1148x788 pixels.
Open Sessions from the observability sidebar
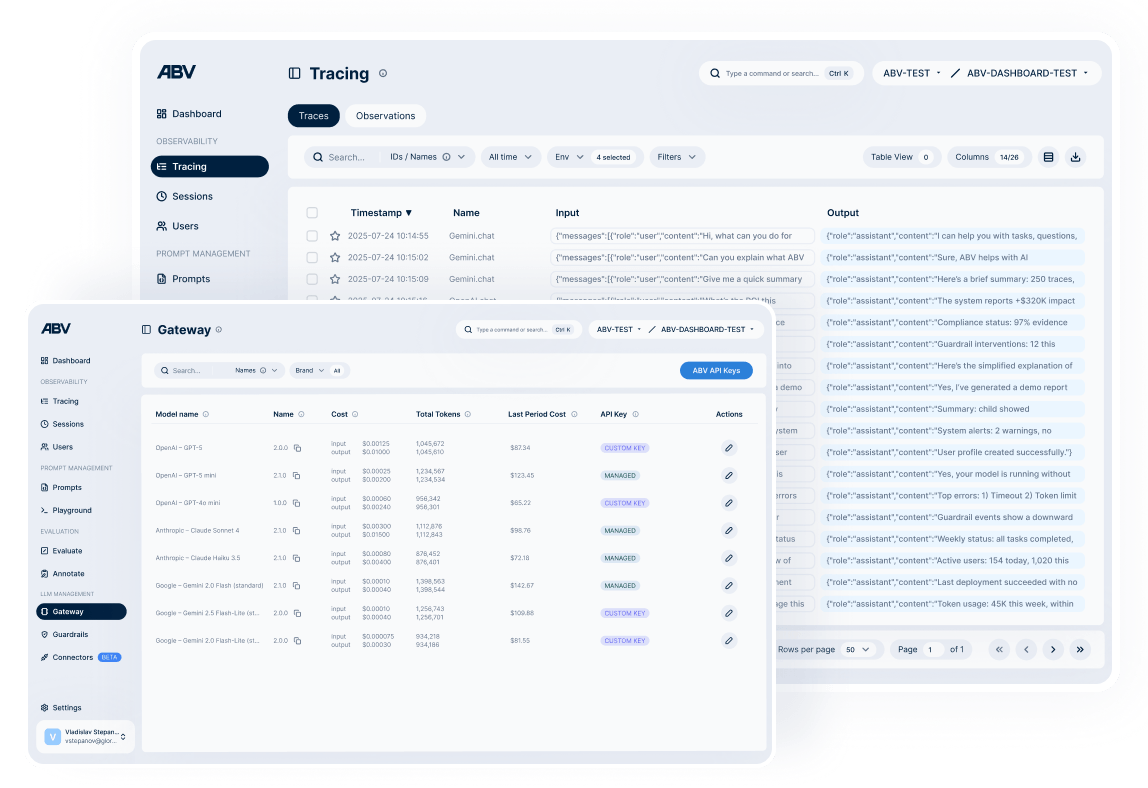[x=190, y=196]
